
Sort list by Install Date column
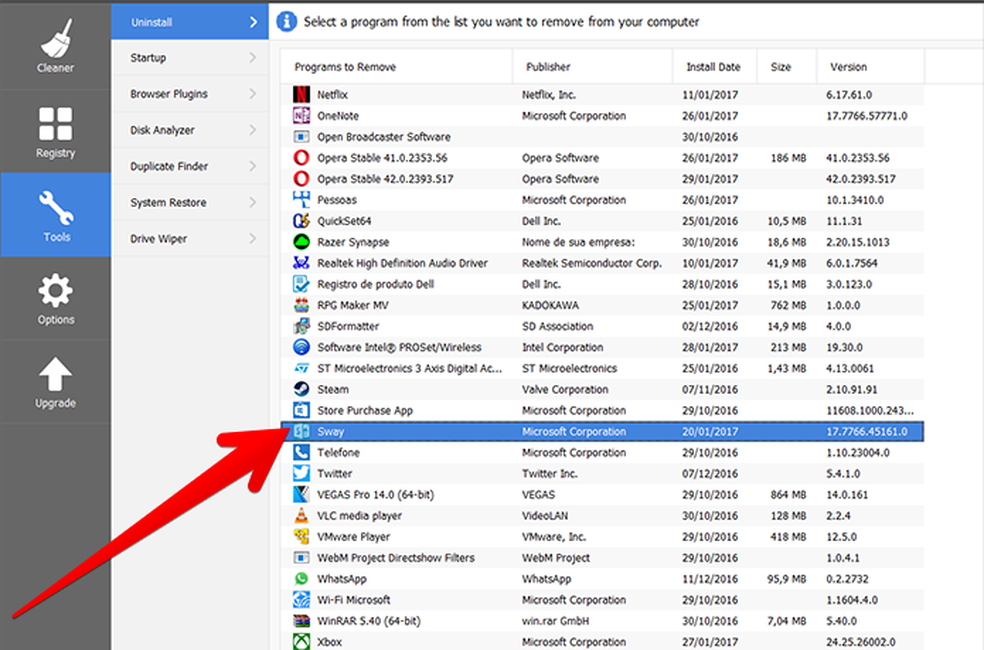pos(713,67)
